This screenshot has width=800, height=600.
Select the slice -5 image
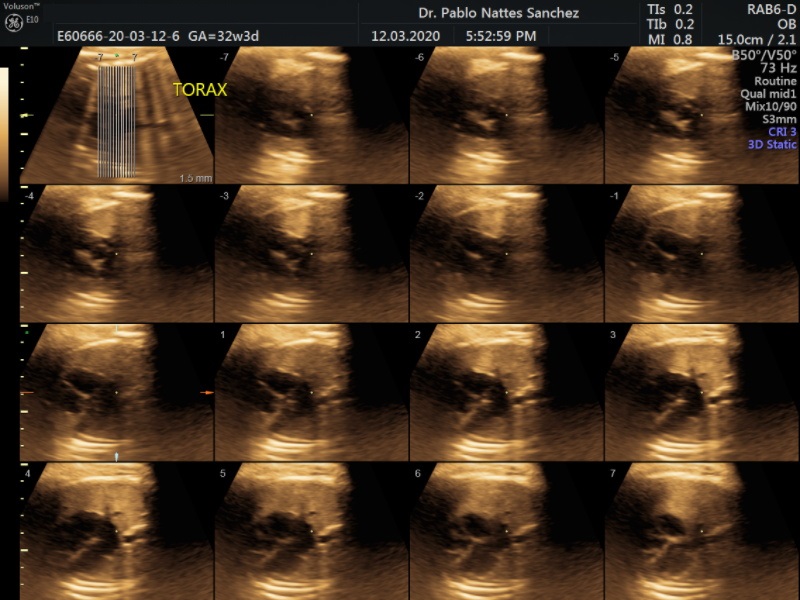700,115
